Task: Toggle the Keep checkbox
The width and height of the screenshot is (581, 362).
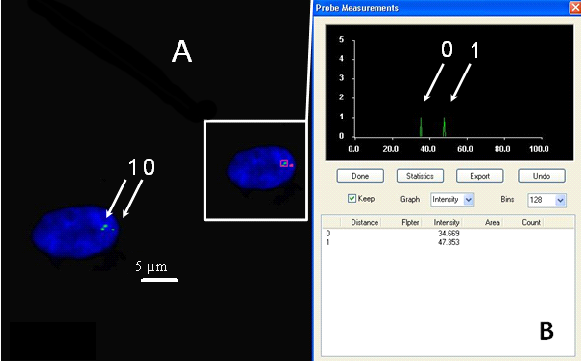Action: [352, 199]
